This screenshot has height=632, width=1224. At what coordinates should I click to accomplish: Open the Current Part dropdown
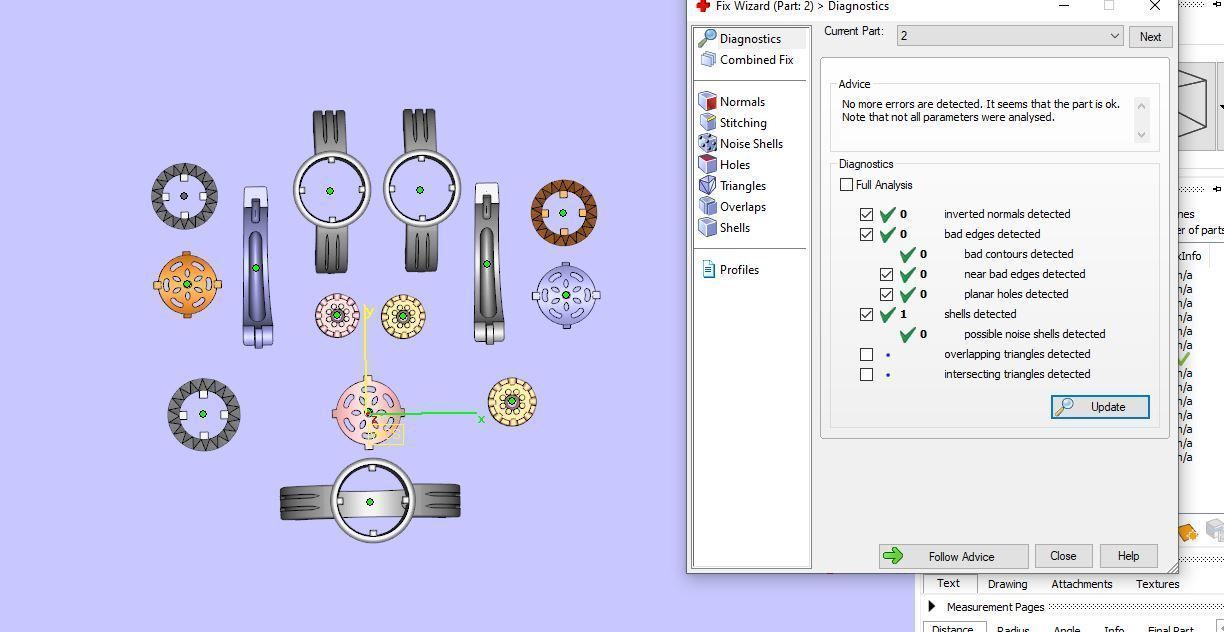(x=1010, y=36)
